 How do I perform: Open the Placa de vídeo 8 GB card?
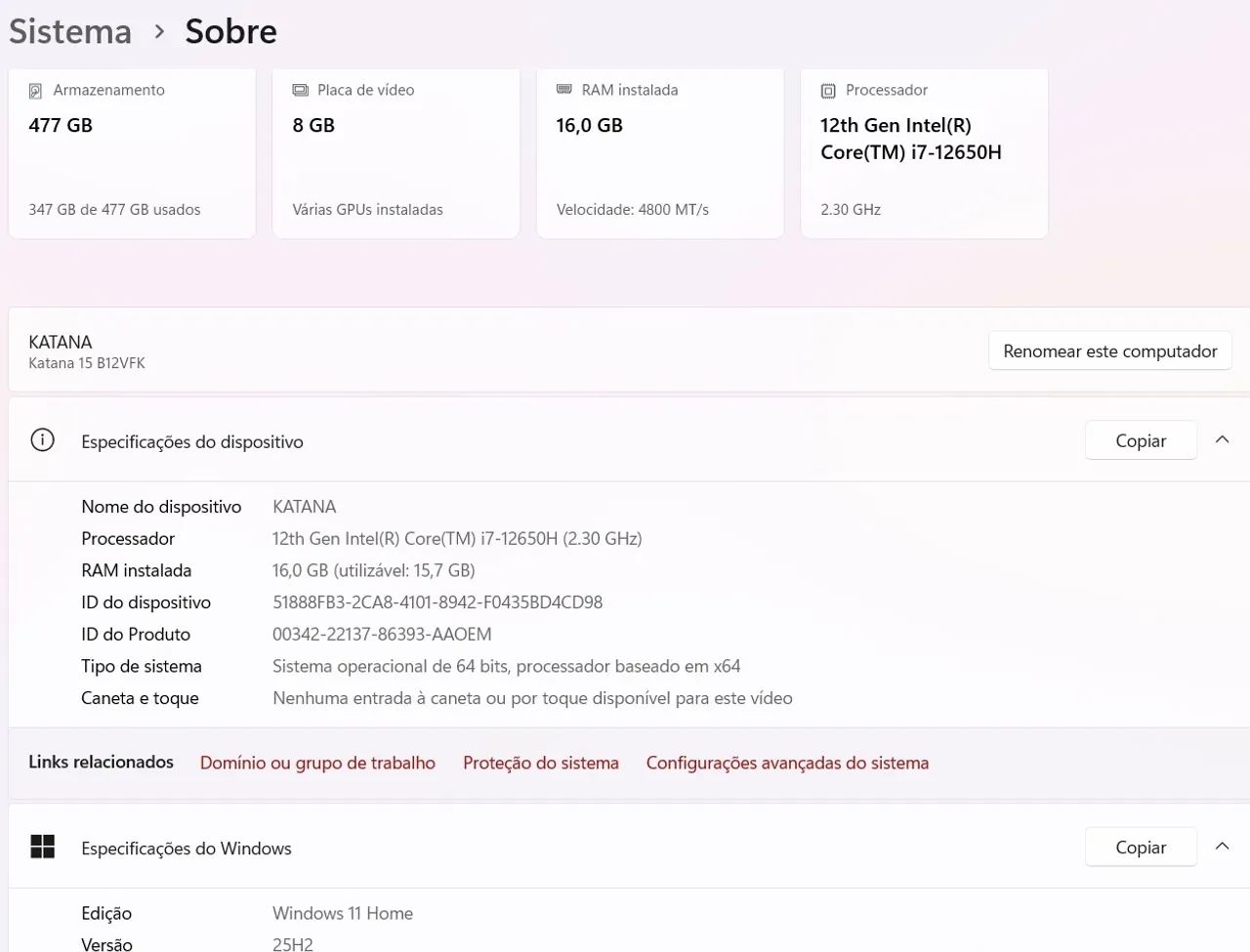396,152
